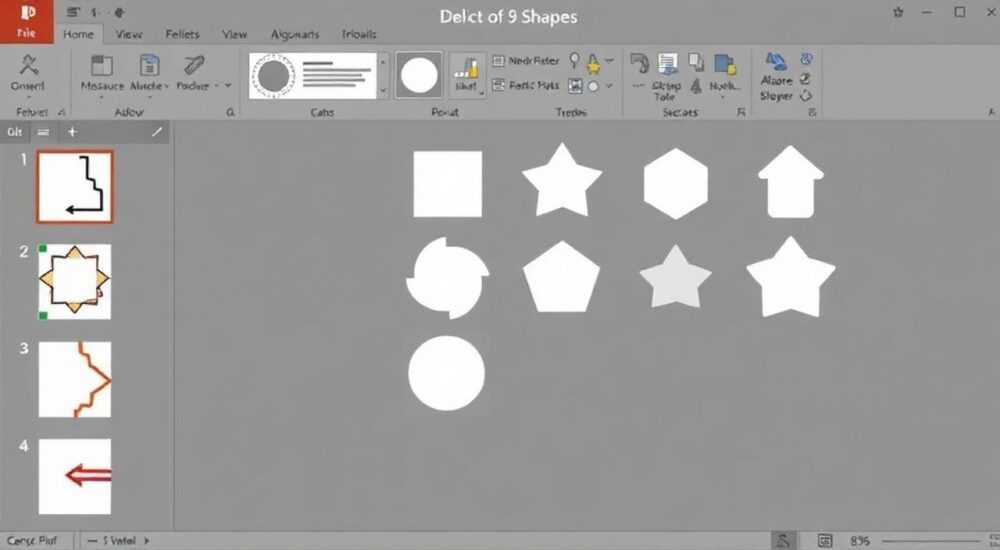
Task: Open the Secats group dialog launcher
Action: click(x=741, y=112)
